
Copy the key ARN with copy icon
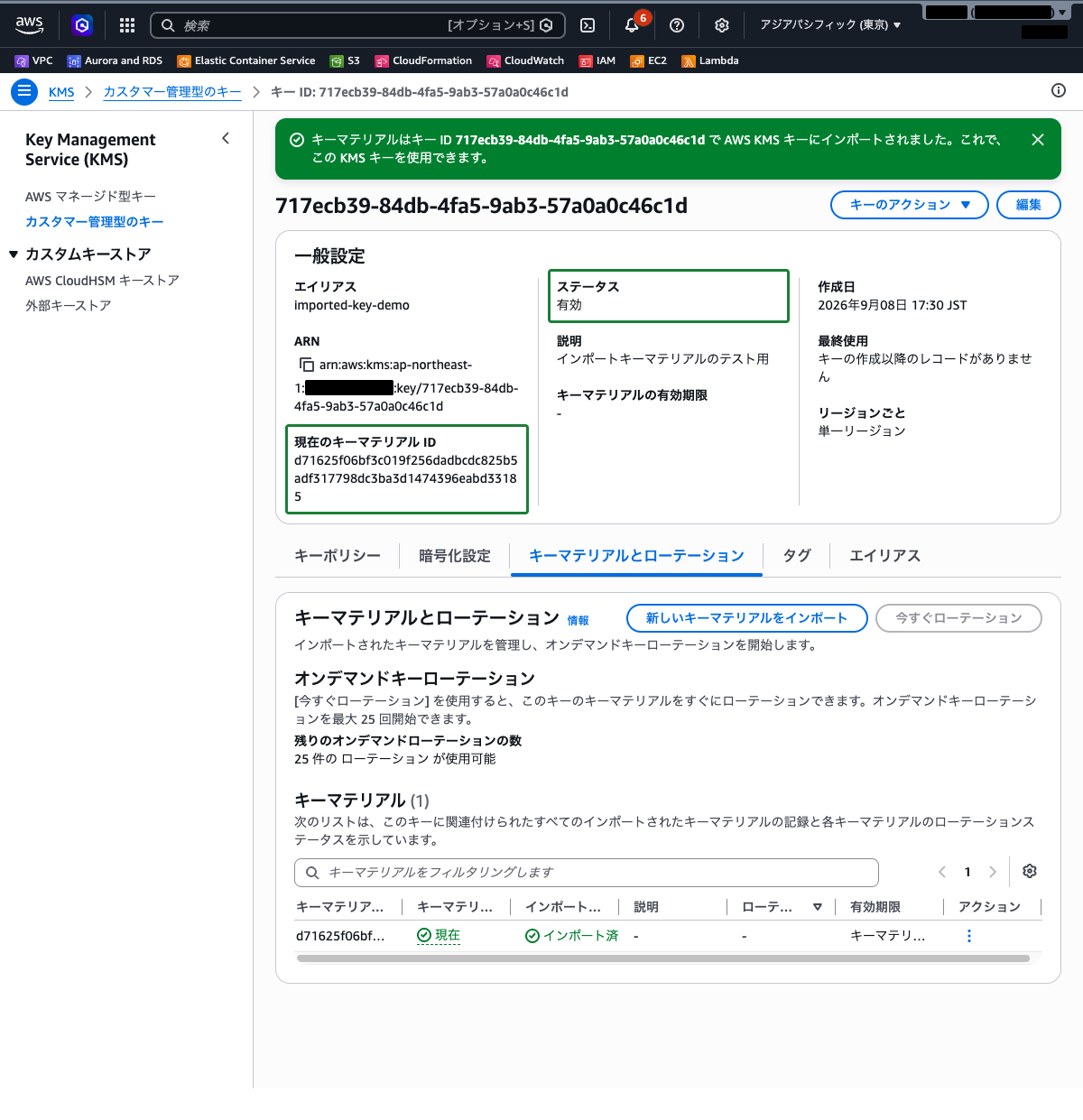(307, 365)
